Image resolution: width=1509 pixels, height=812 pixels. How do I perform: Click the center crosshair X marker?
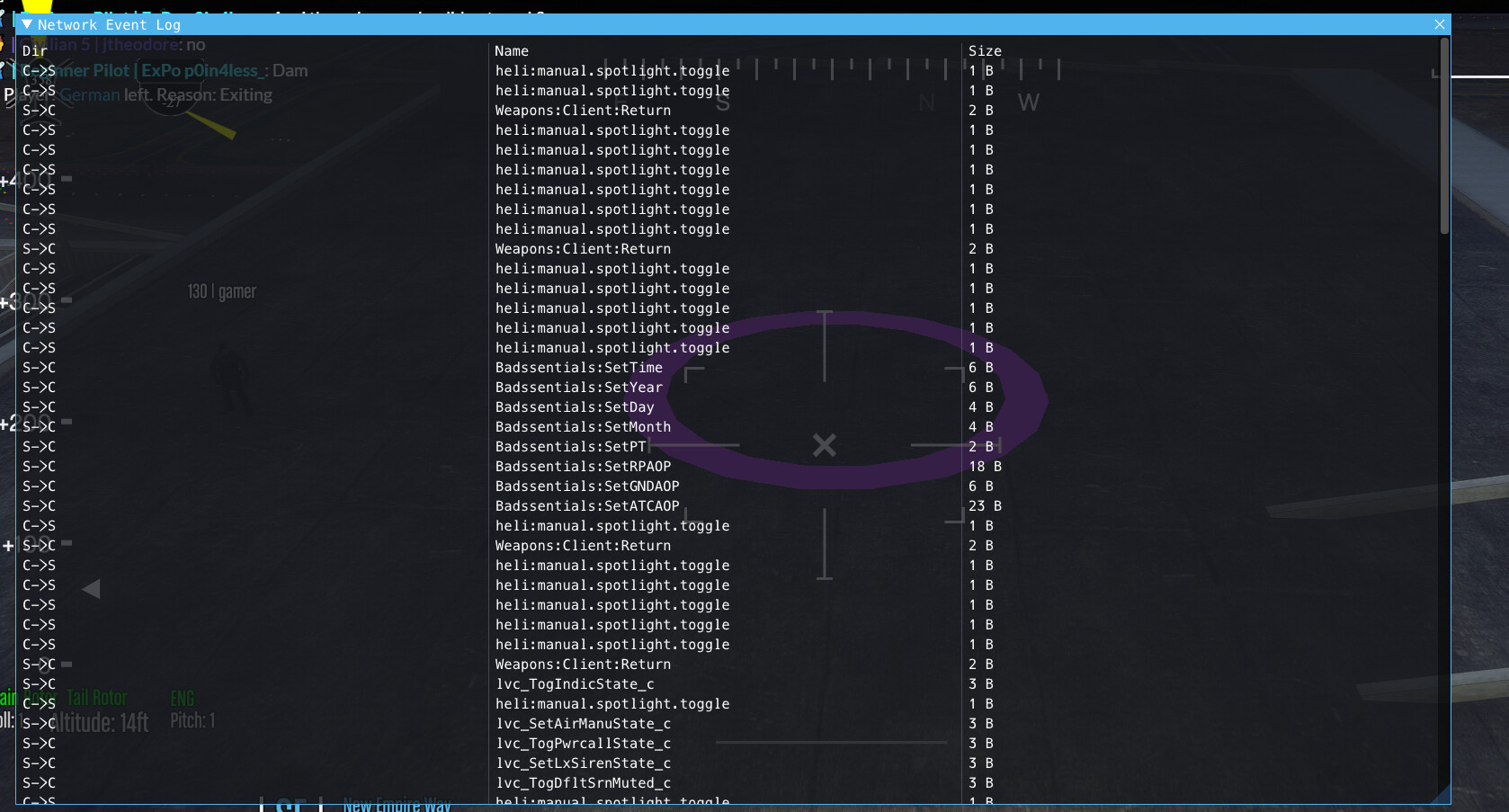click(824, 444)
